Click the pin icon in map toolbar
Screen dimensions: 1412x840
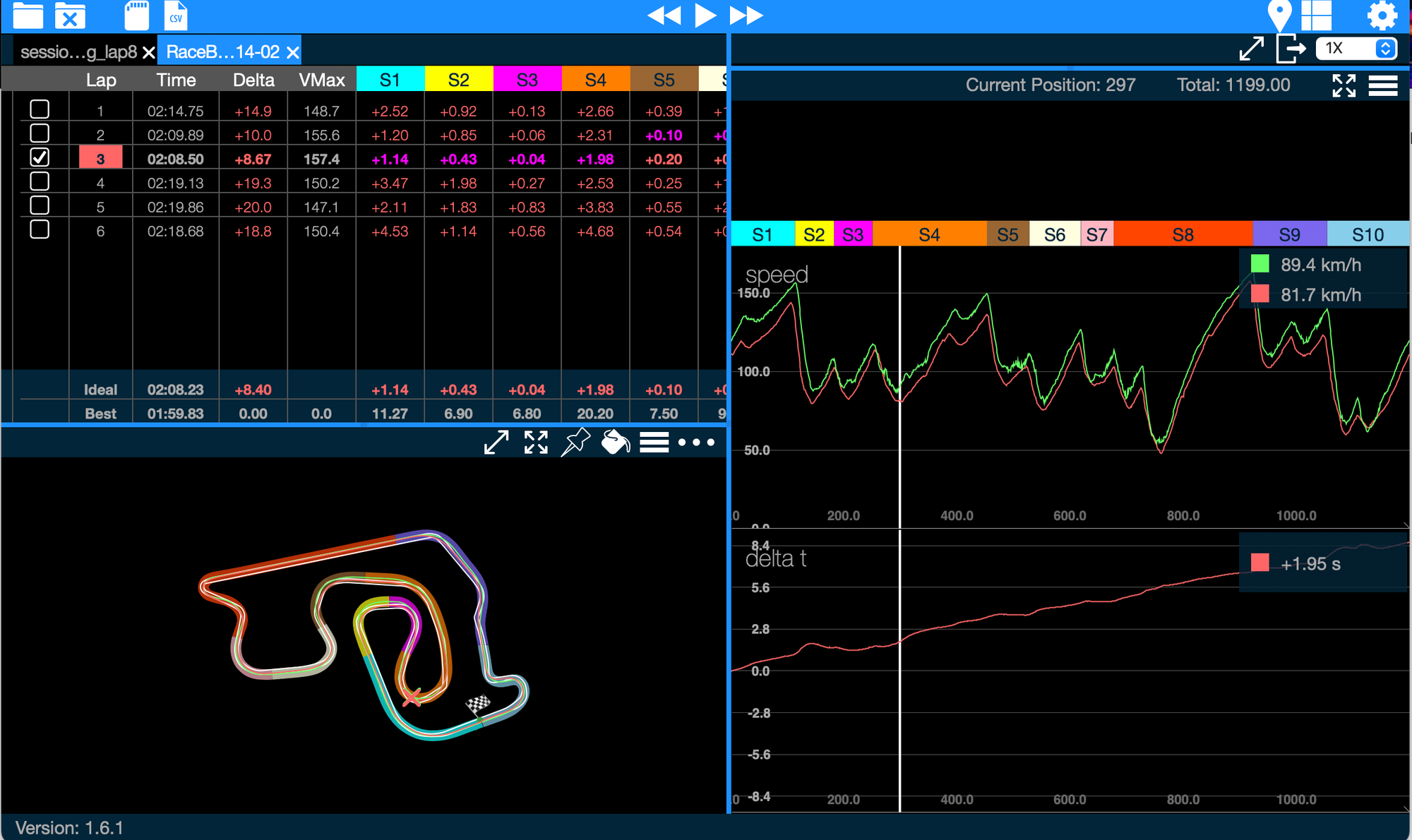click(x=575, y=443)
